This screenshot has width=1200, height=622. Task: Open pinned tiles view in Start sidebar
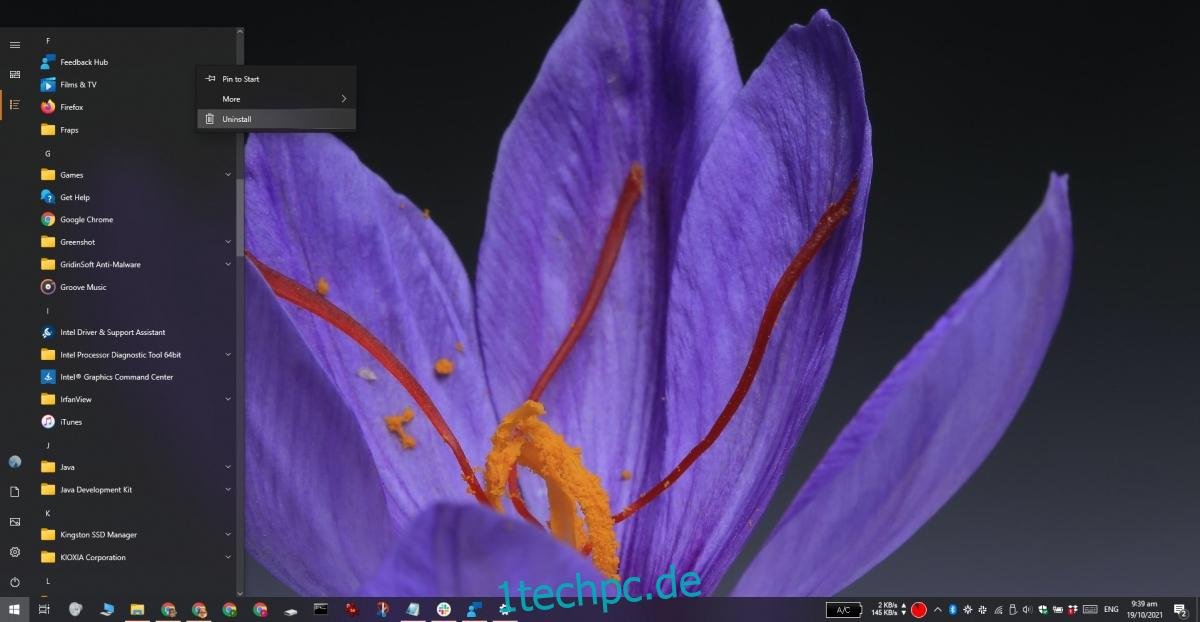click(15, 75)
